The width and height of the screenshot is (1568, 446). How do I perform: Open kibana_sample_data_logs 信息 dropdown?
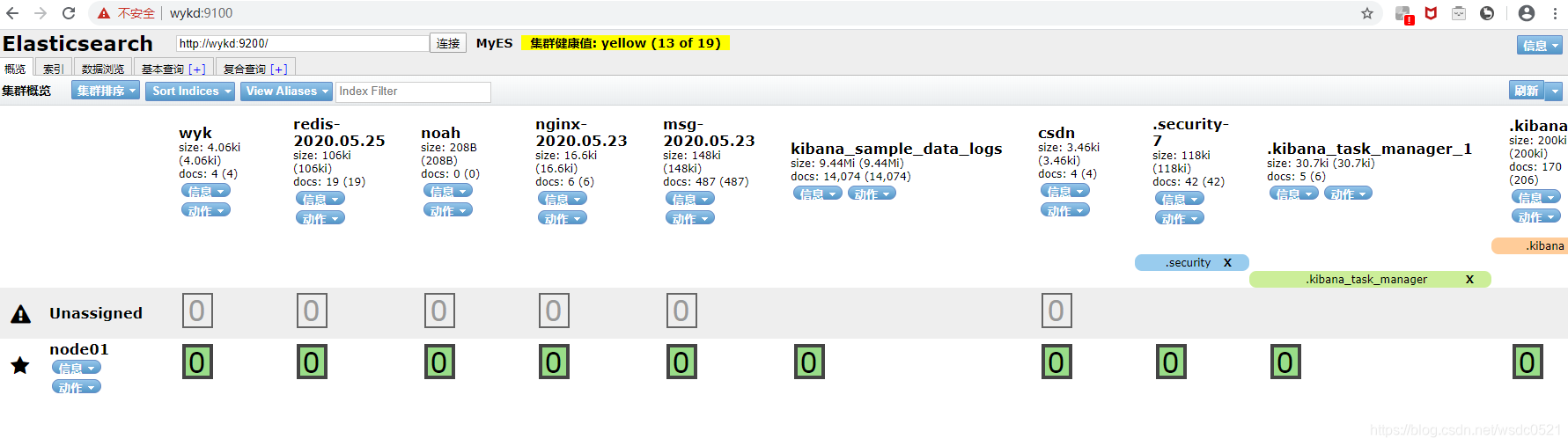(x=818, y=194)
